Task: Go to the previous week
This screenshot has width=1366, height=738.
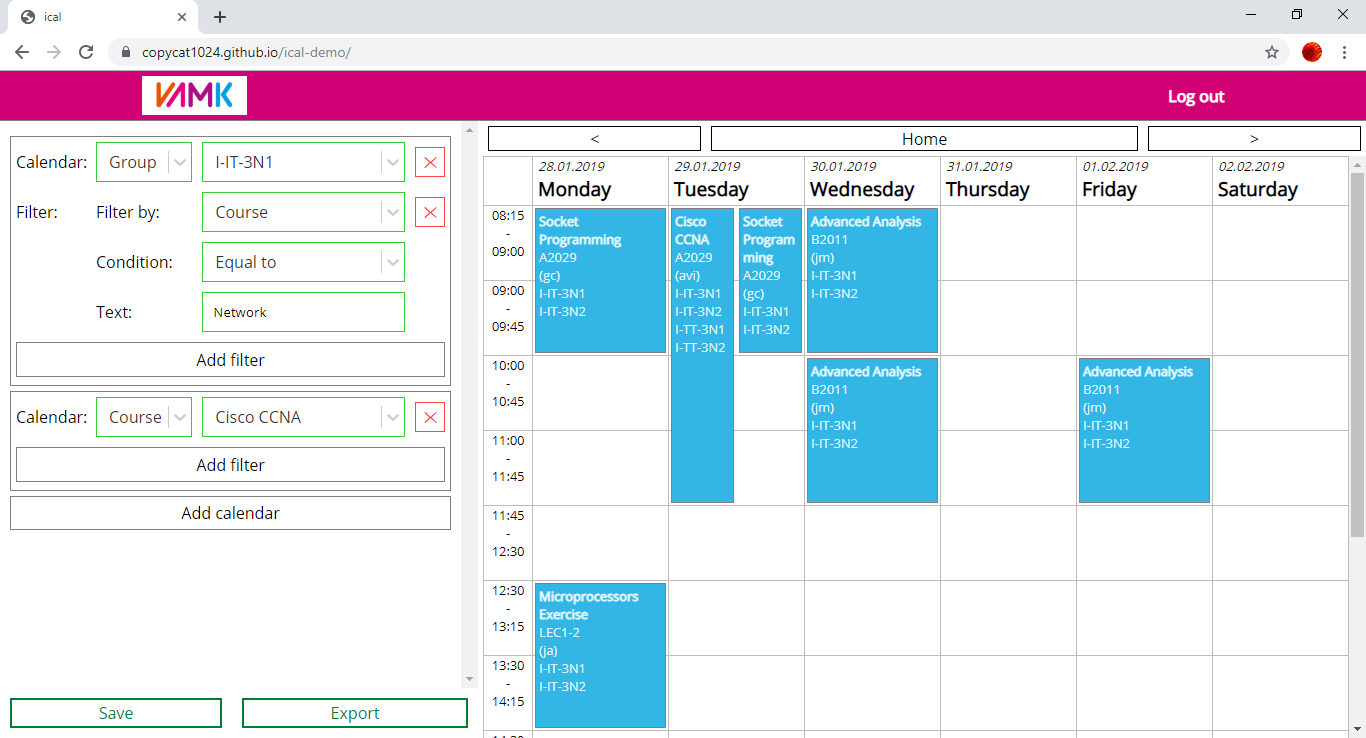Action: (595, 139)
